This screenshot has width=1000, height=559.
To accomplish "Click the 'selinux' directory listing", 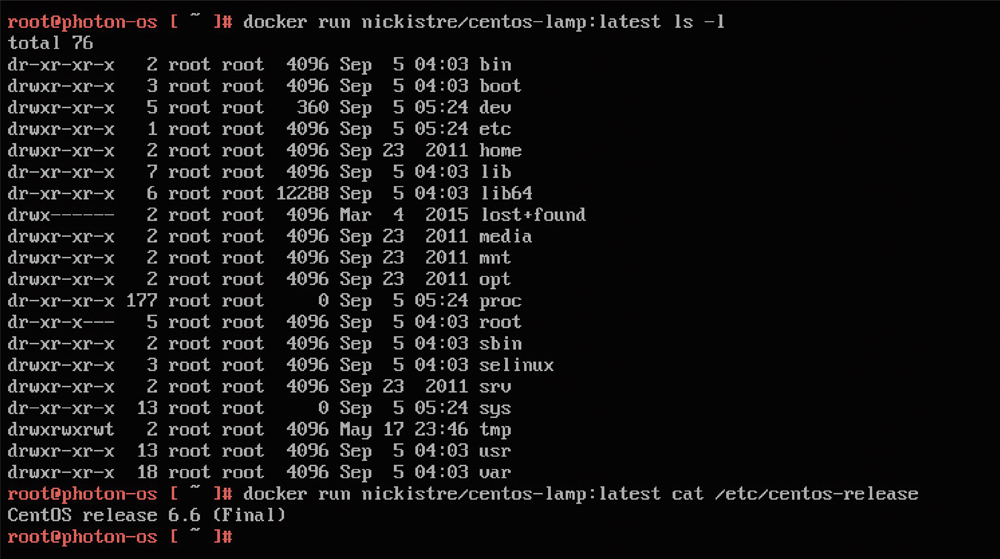I will [281, 365].
